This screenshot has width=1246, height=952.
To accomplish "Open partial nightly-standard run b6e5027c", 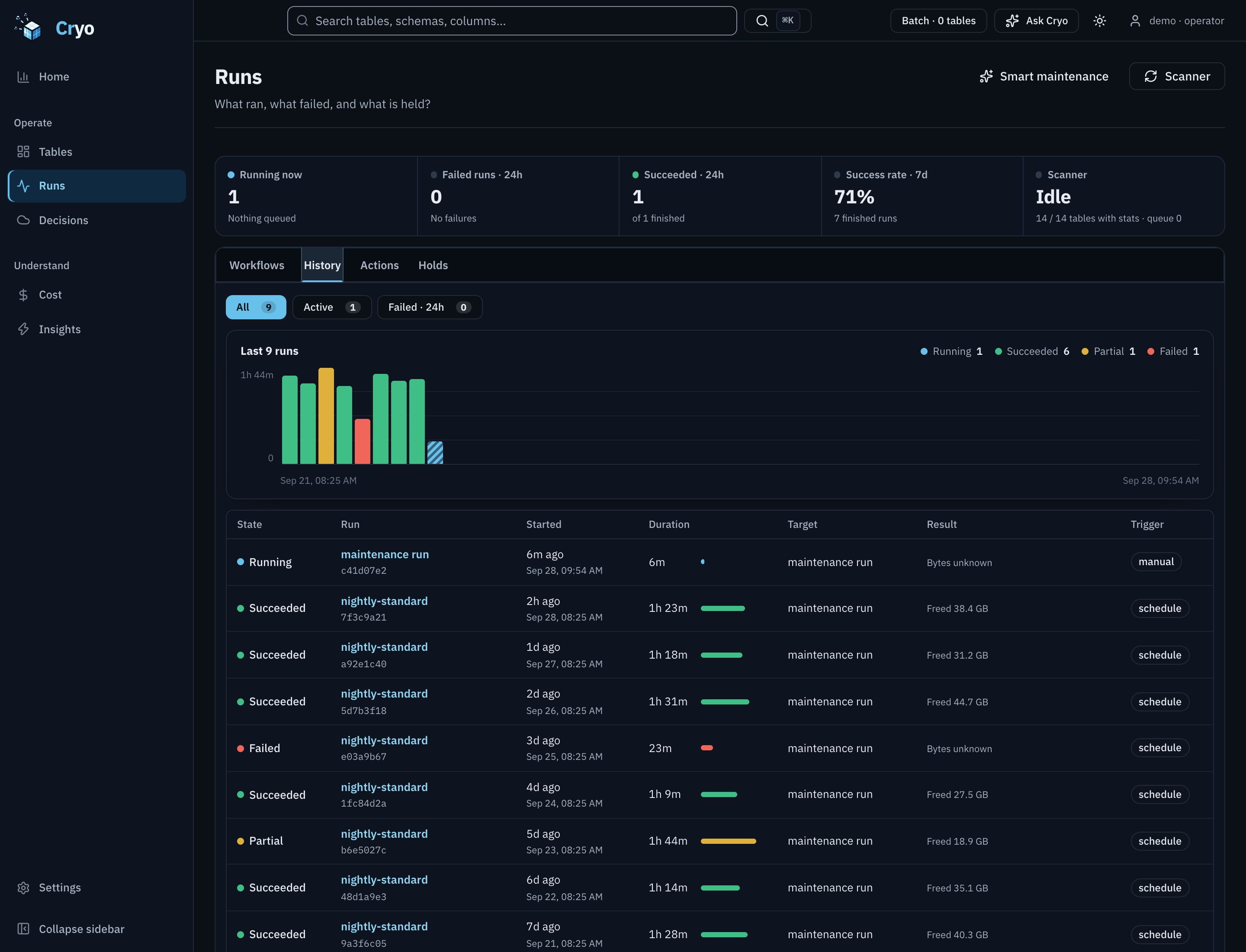I will 384,833.
